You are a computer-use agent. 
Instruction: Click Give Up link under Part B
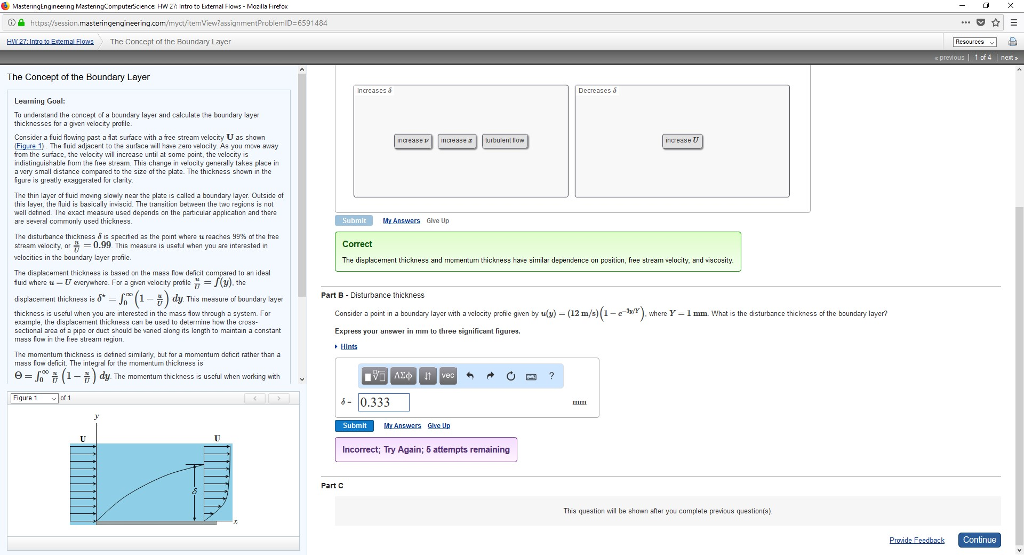point(438,425)
